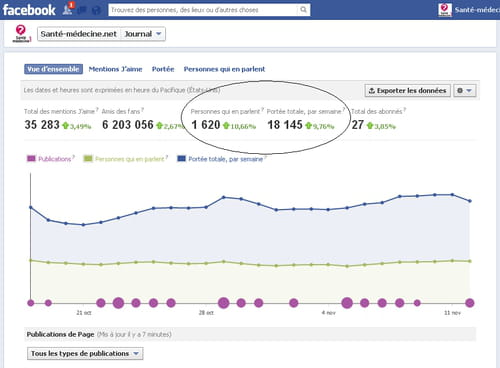Click the Exporter les données button
This screenshot has height=368, width=500.
pyautogui.click(x=408, y=90)
